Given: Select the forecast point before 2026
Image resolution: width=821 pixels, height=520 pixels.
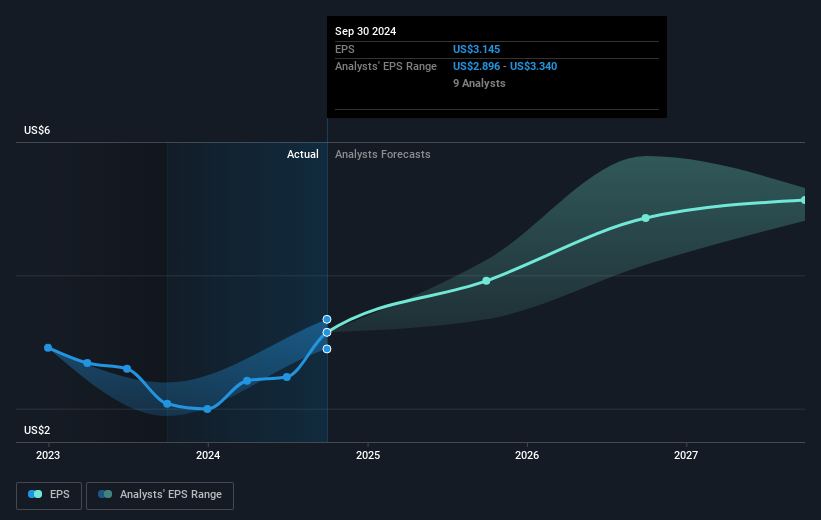Looking at the screenshot, I should click(x=486, y=281).
